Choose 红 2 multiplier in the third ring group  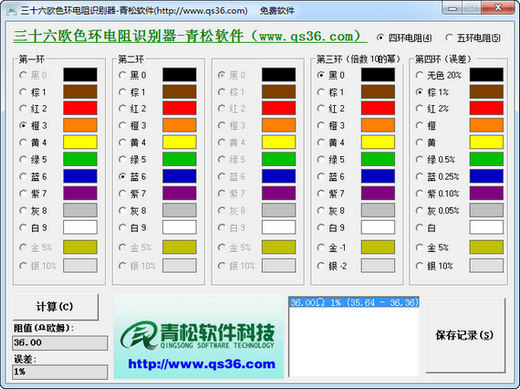point(331,109)
